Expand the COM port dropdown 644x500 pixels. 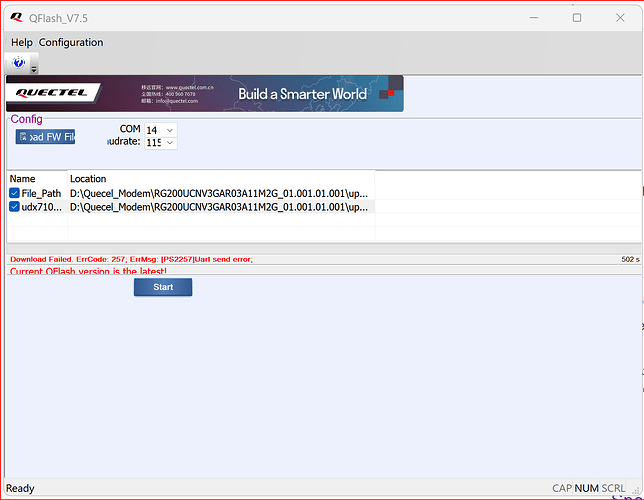[x=169, y=130]
